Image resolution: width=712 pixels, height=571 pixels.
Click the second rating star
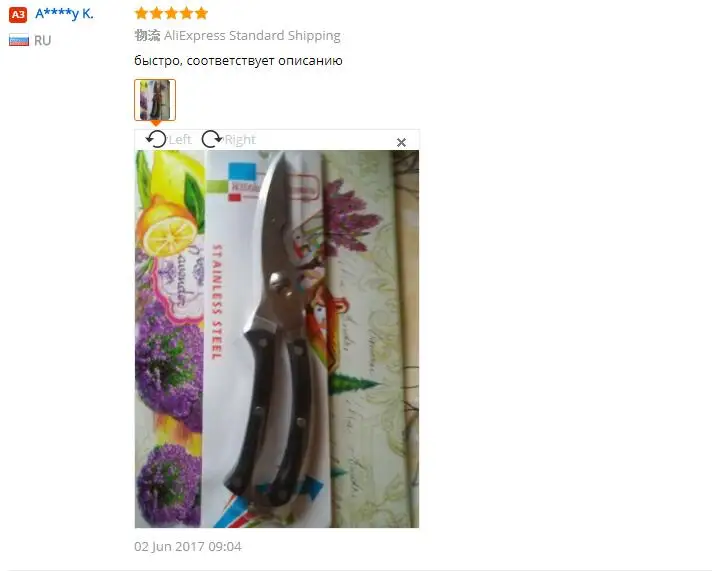tap(157, 13)
